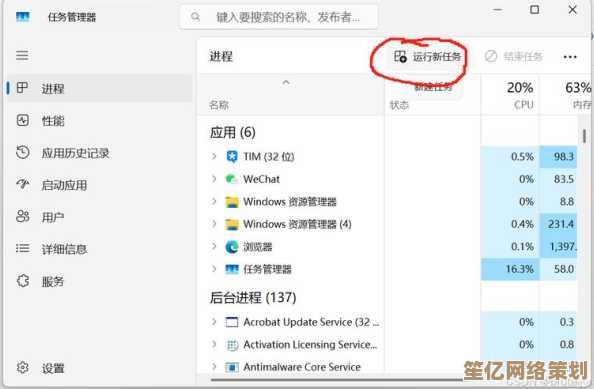Screen dimensions: 594x389
Task: Open 设置 (Settings) at sidebar bottom
Action: pos(53,368)
